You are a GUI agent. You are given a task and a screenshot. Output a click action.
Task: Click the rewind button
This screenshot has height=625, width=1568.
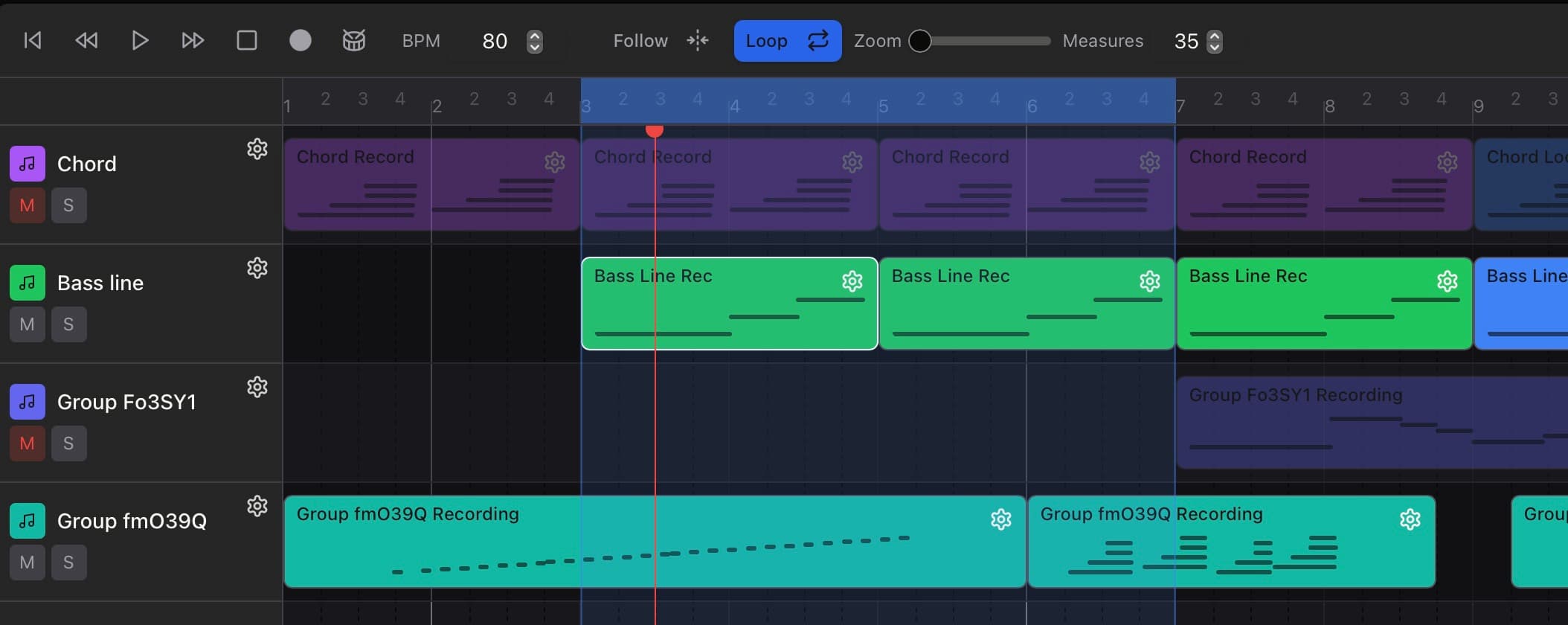tap(86, 40)
